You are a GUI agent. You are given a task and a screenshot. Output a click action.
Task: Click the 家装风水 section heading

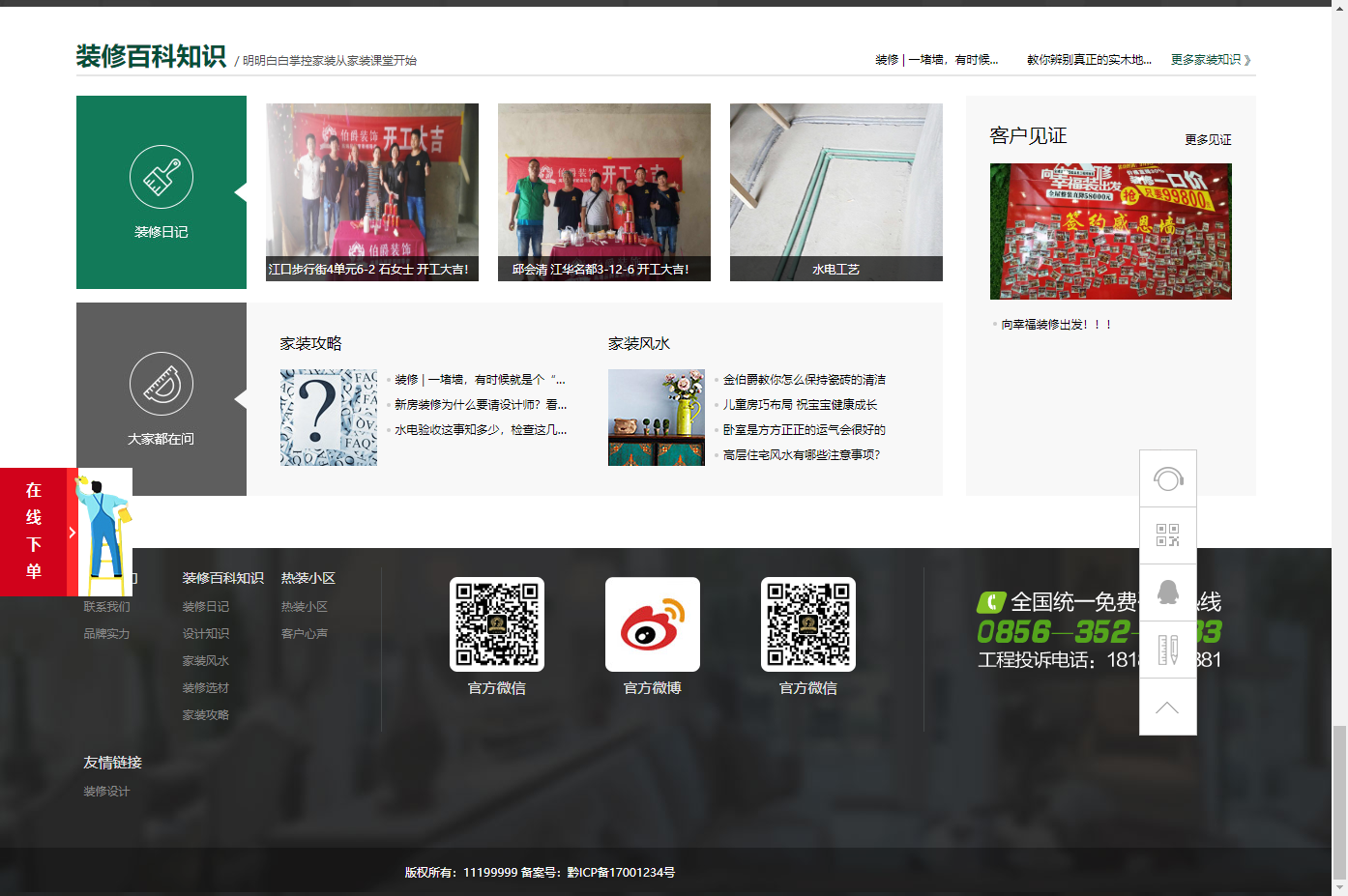point(639,344)
